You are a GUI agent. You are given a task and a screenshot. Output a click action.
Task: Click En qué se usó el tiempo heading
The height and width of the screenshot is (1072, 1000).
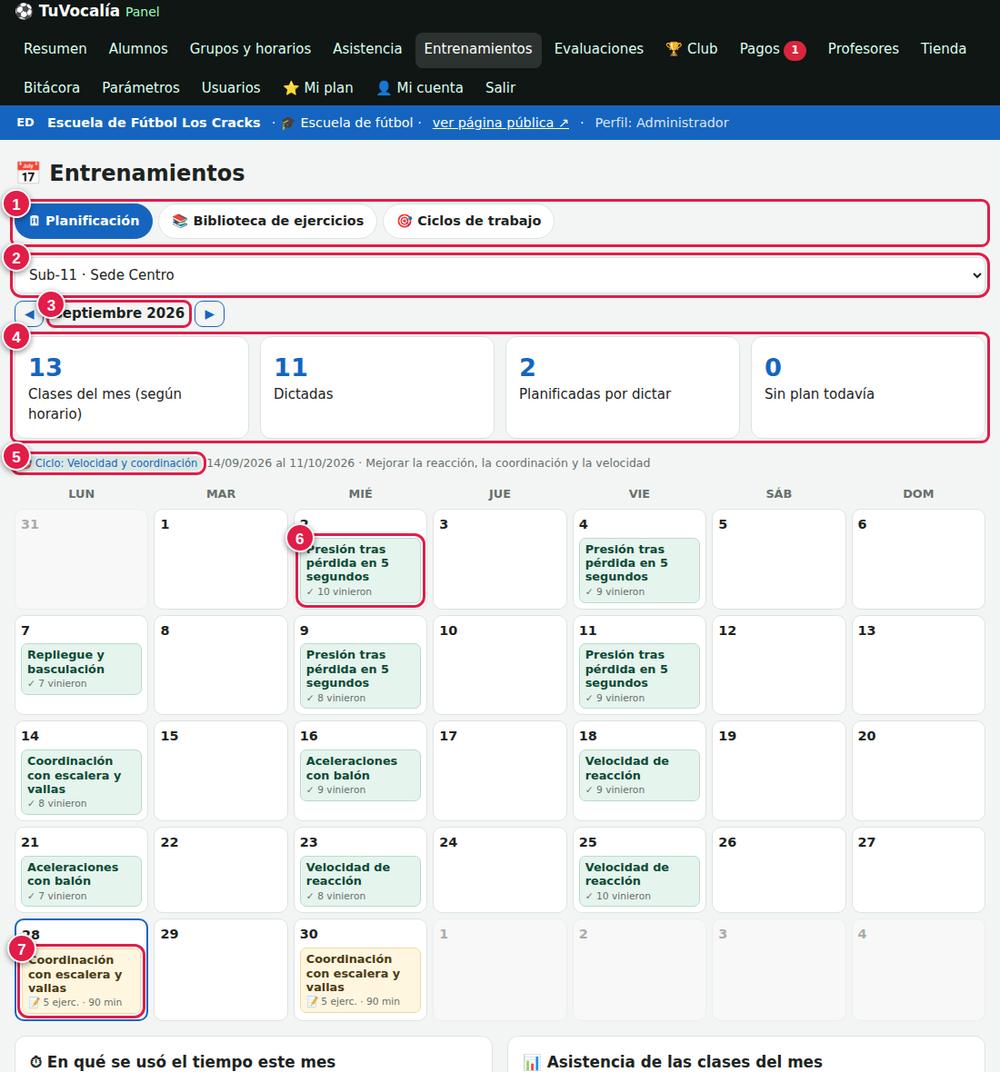coord(183,1061)
